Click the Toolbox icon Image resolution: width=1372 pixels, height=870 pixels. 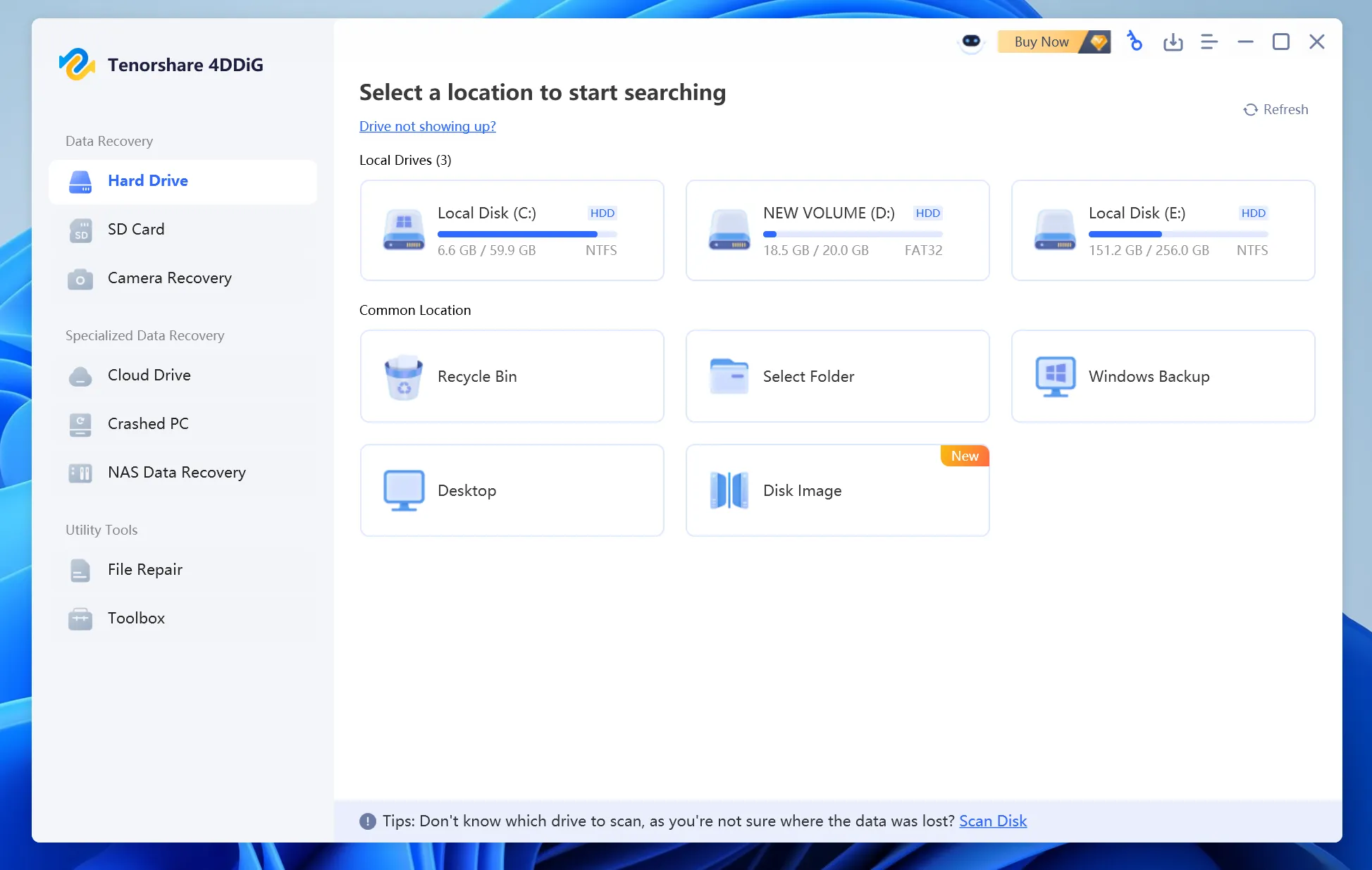[x=80, y=619]
